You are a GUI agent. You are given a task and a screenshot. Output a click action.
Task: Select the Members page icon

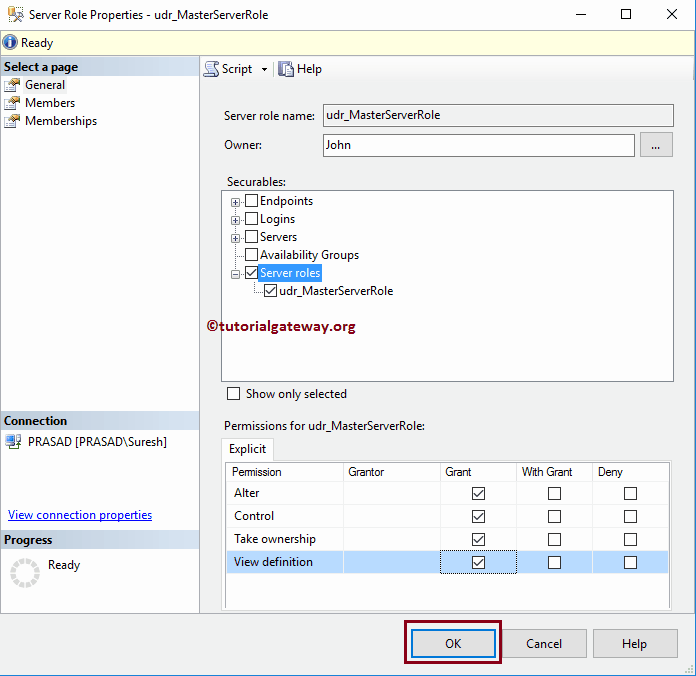(13, 103)
